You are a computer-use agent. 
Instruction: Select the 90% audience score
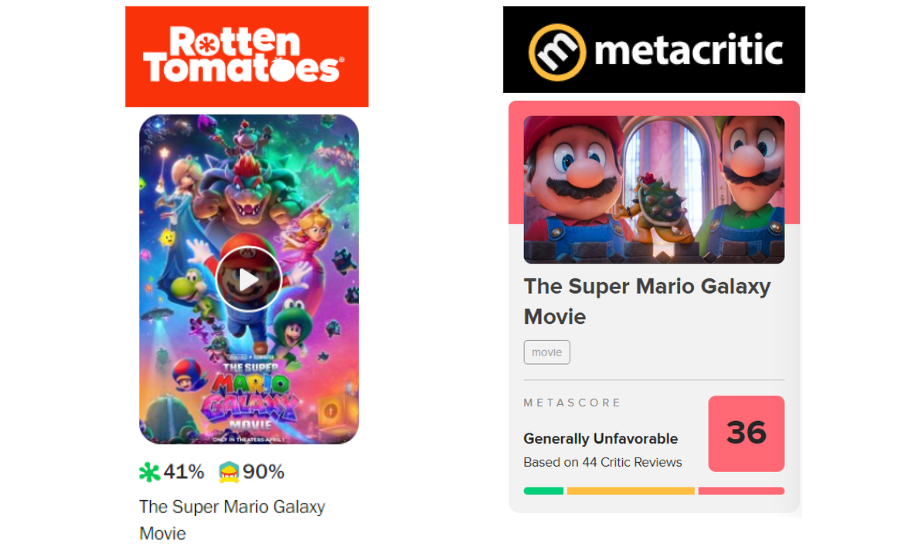264,472
